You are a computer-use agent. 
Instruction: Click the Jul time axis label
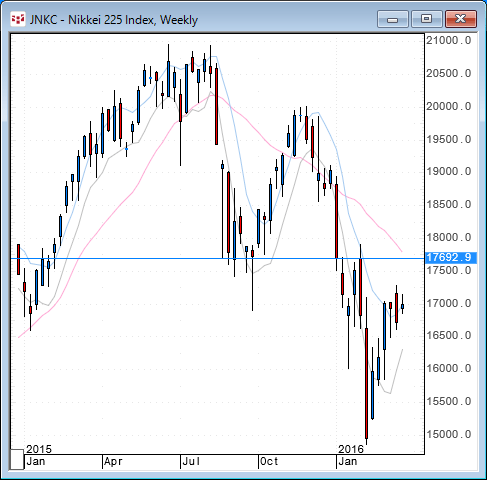pos(191,462)
